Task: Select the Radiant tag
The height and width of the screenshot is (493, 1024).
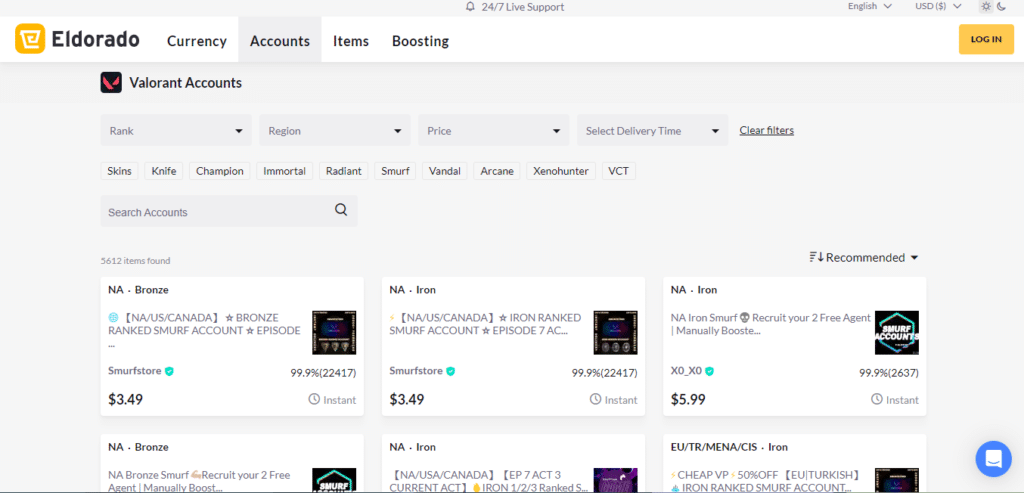Action: [344, 171]
